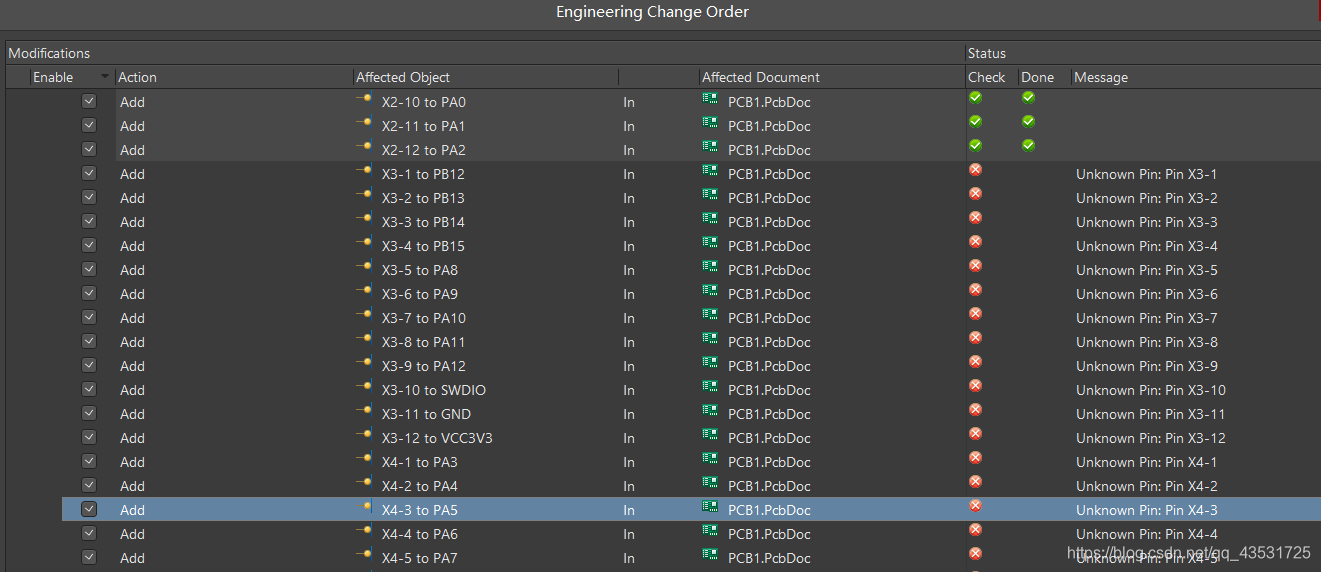Click the PCB document icon in the X4-3 row
The image size is (1321, 572).
(710, 506)
